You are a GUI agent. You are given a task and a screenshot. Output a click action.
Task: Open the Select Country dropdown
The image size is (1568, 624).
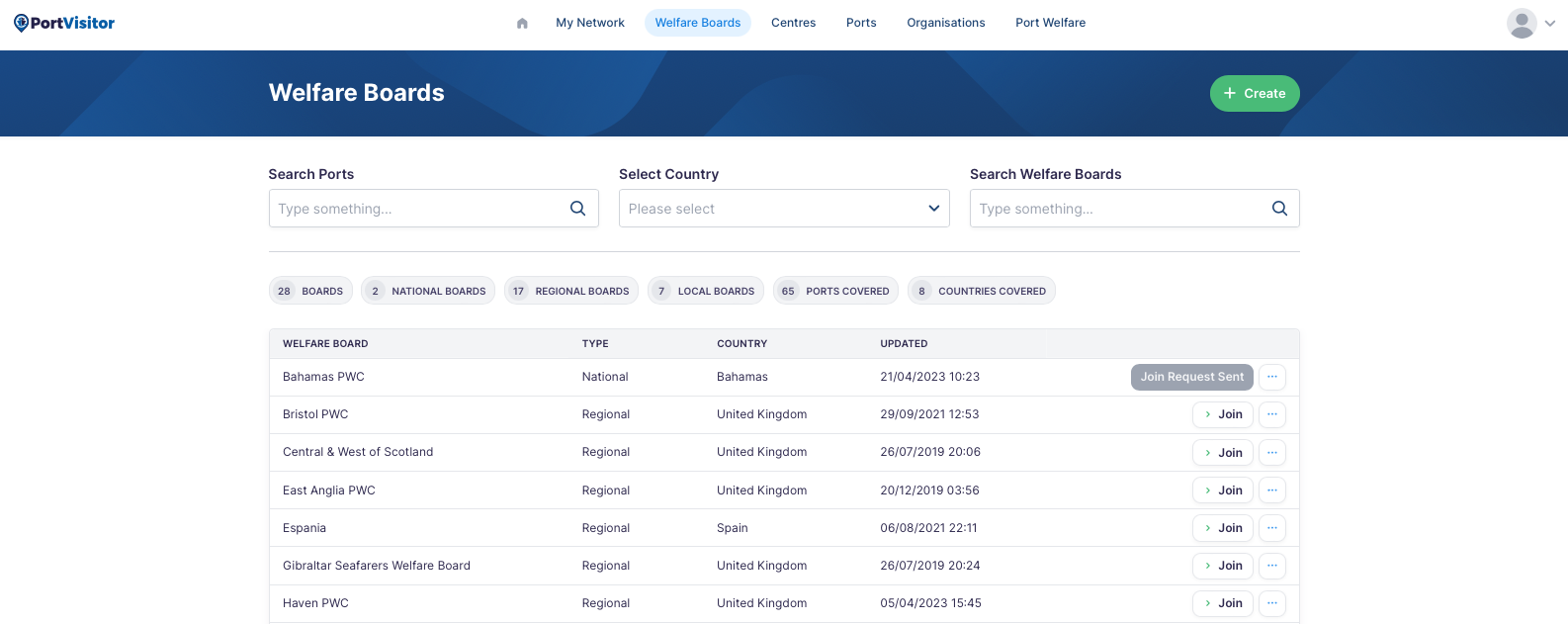click(784, 209)
